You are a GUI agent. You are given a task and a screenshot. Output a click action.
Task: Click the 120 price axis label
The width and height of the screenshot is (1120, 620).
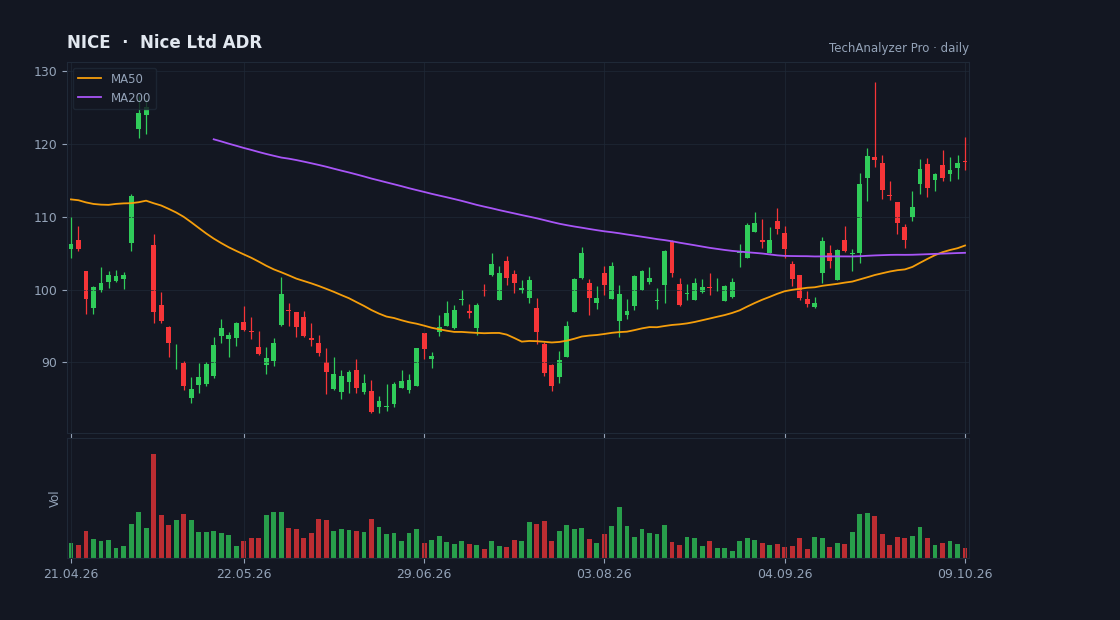pyautogui.click(x=45, y=144)
